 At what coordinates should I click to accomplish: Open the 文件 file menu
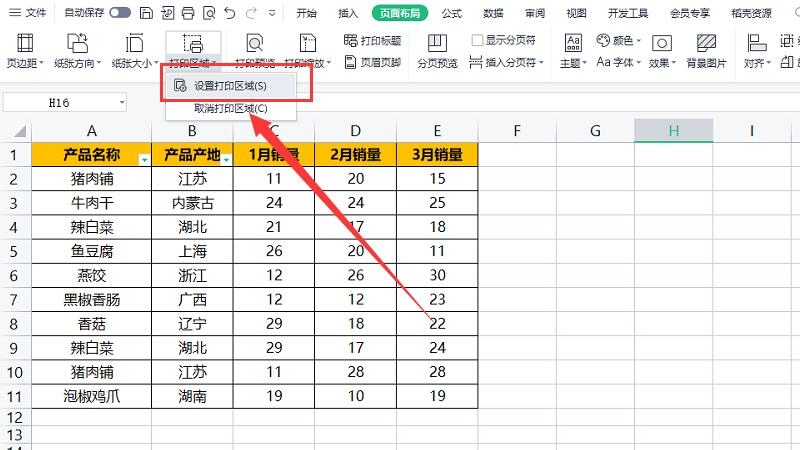(x=28, y=13)
